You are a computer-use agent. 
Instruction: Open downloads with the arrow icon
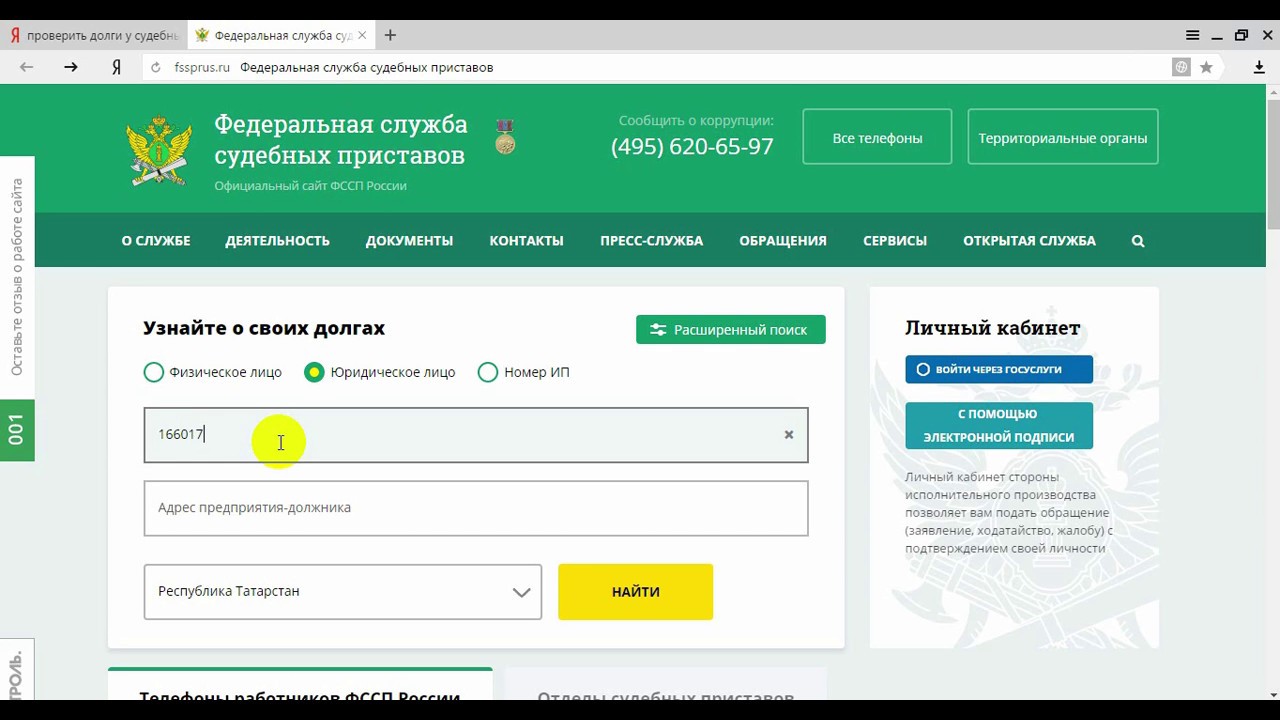coord(1260,67)
